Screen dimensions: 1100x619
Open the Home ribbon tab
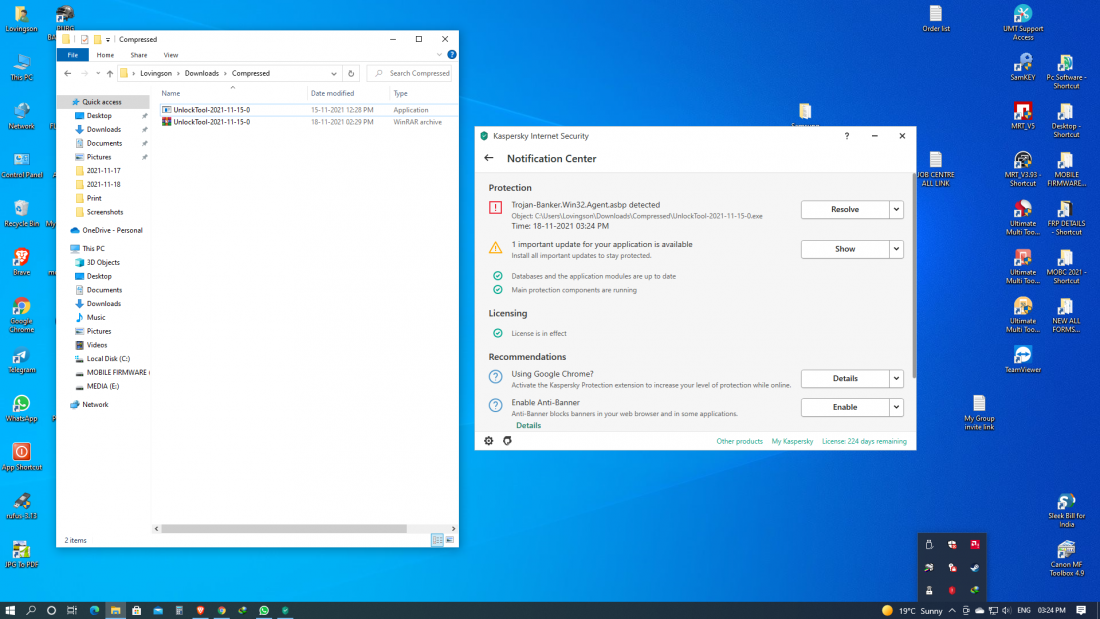coord(105,55)
